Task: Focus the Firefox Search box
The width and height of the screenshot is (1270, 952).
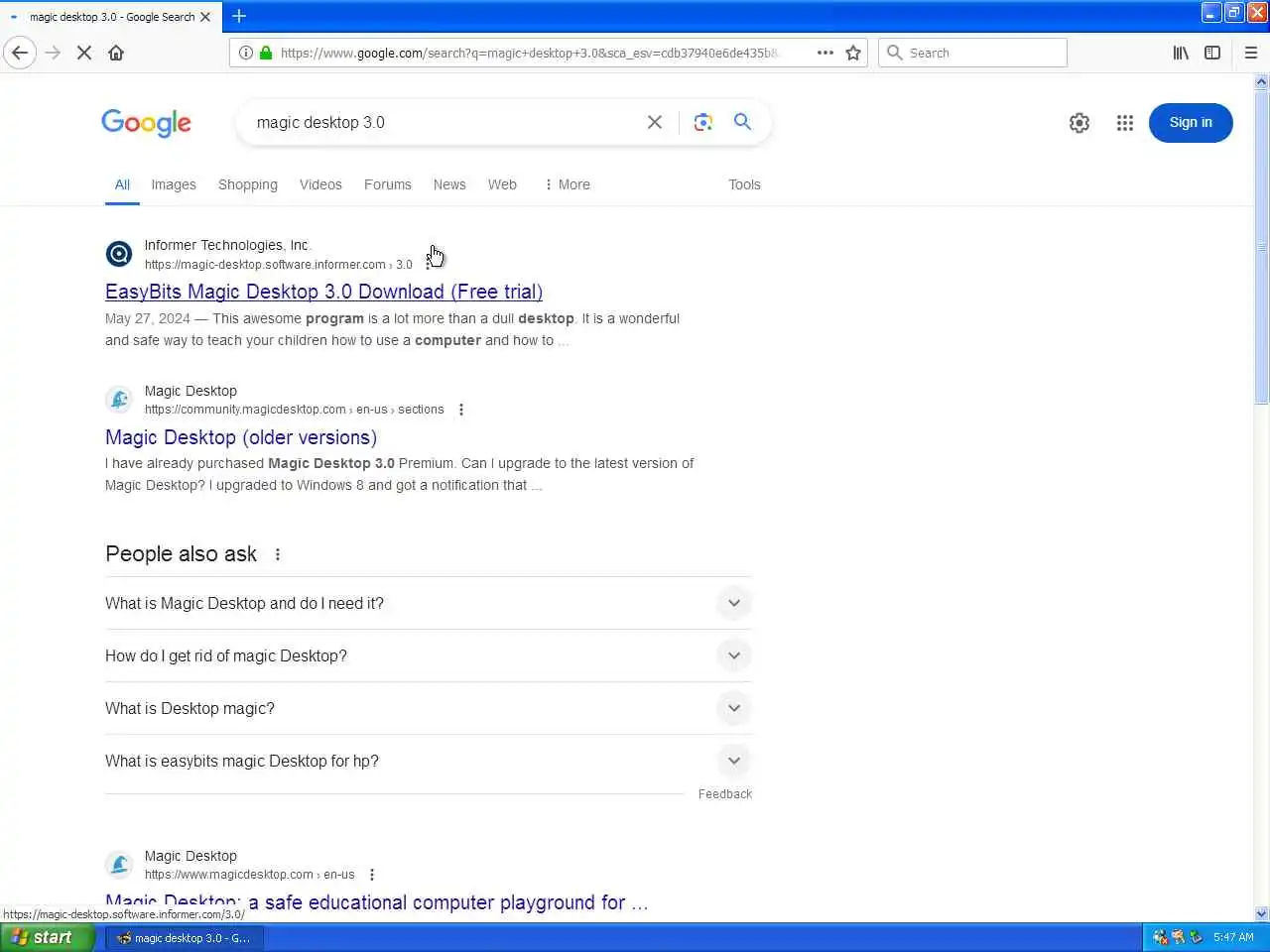Action: [972, 53]
